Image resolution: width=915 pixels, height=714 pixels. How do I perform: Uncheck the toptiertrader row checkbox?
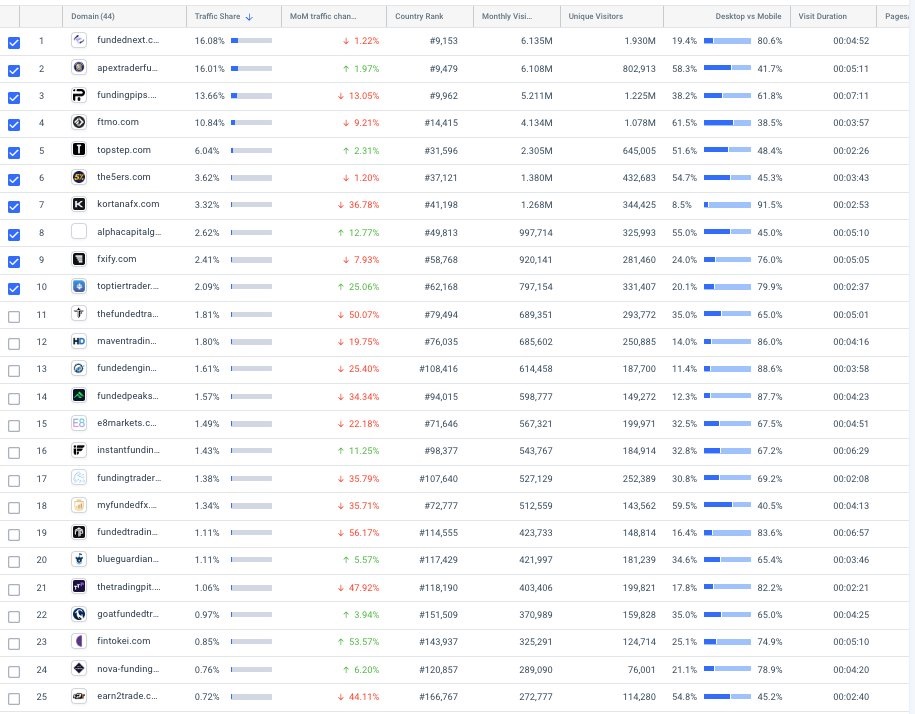[x=14, y=289]
